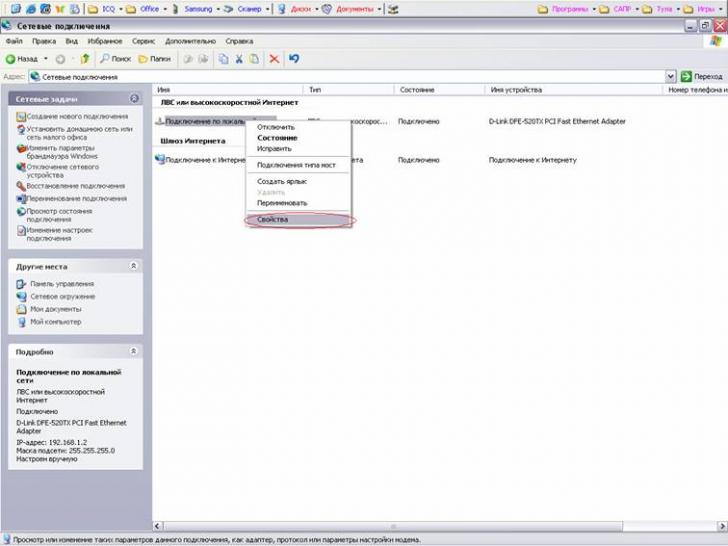This screenshot has width=728, height=546.
Task: Open Search (Поиск) in the toolbar
Action: point(115,59)
